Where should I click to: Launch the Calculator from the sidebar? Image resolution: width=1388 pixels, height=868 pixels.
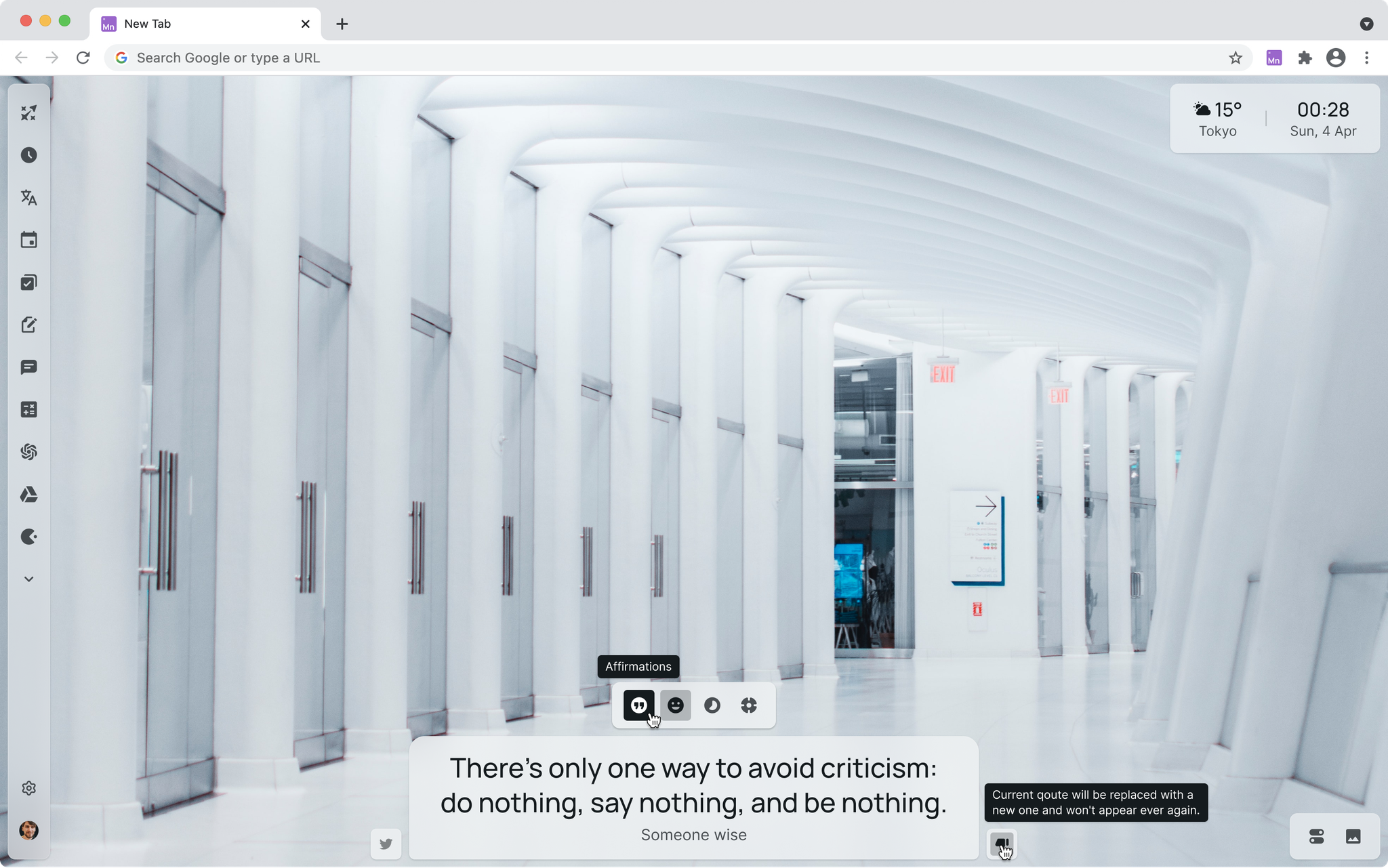coord(28,409)
